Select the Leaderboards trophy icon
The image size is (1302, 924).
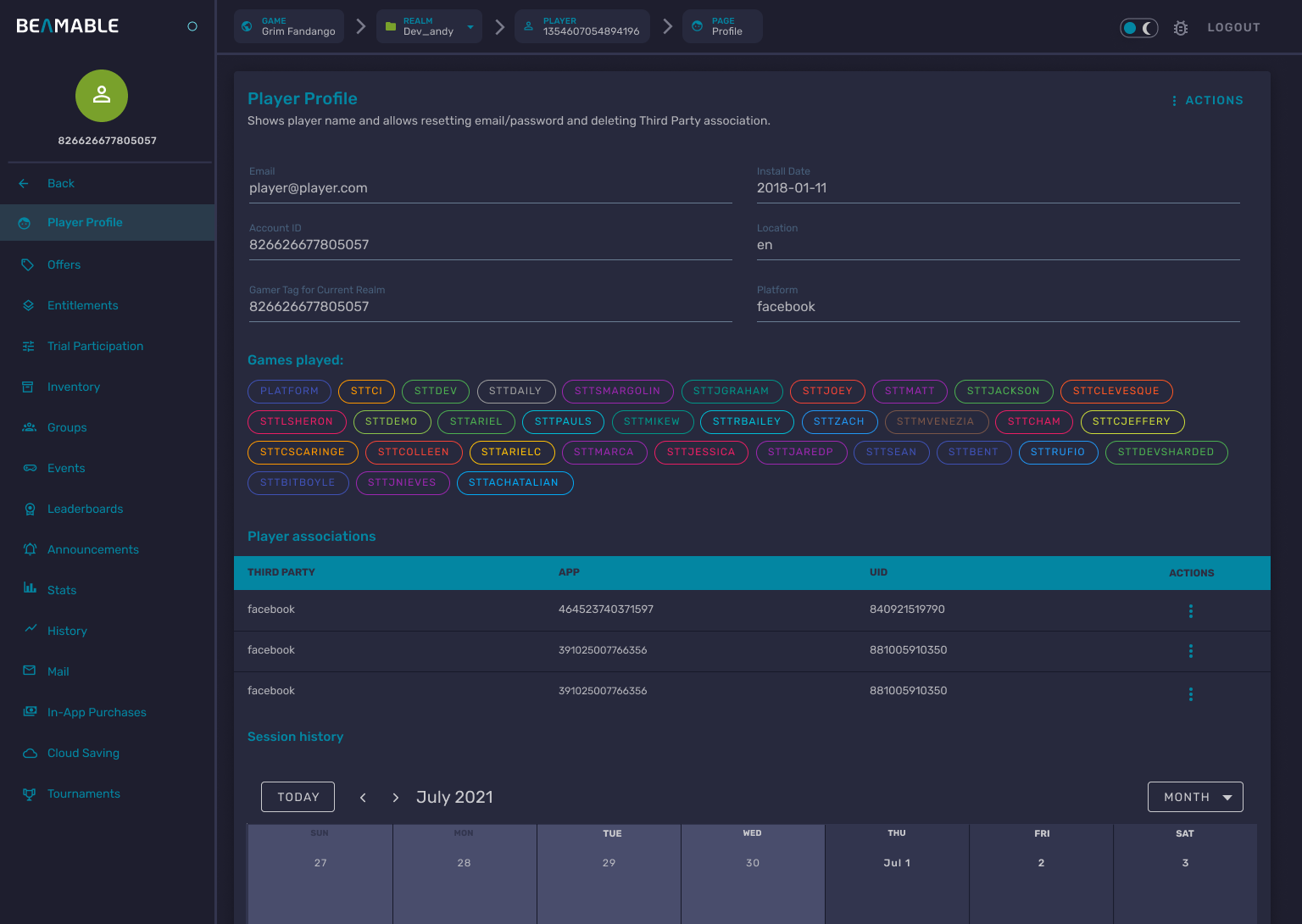pos(29,509)
